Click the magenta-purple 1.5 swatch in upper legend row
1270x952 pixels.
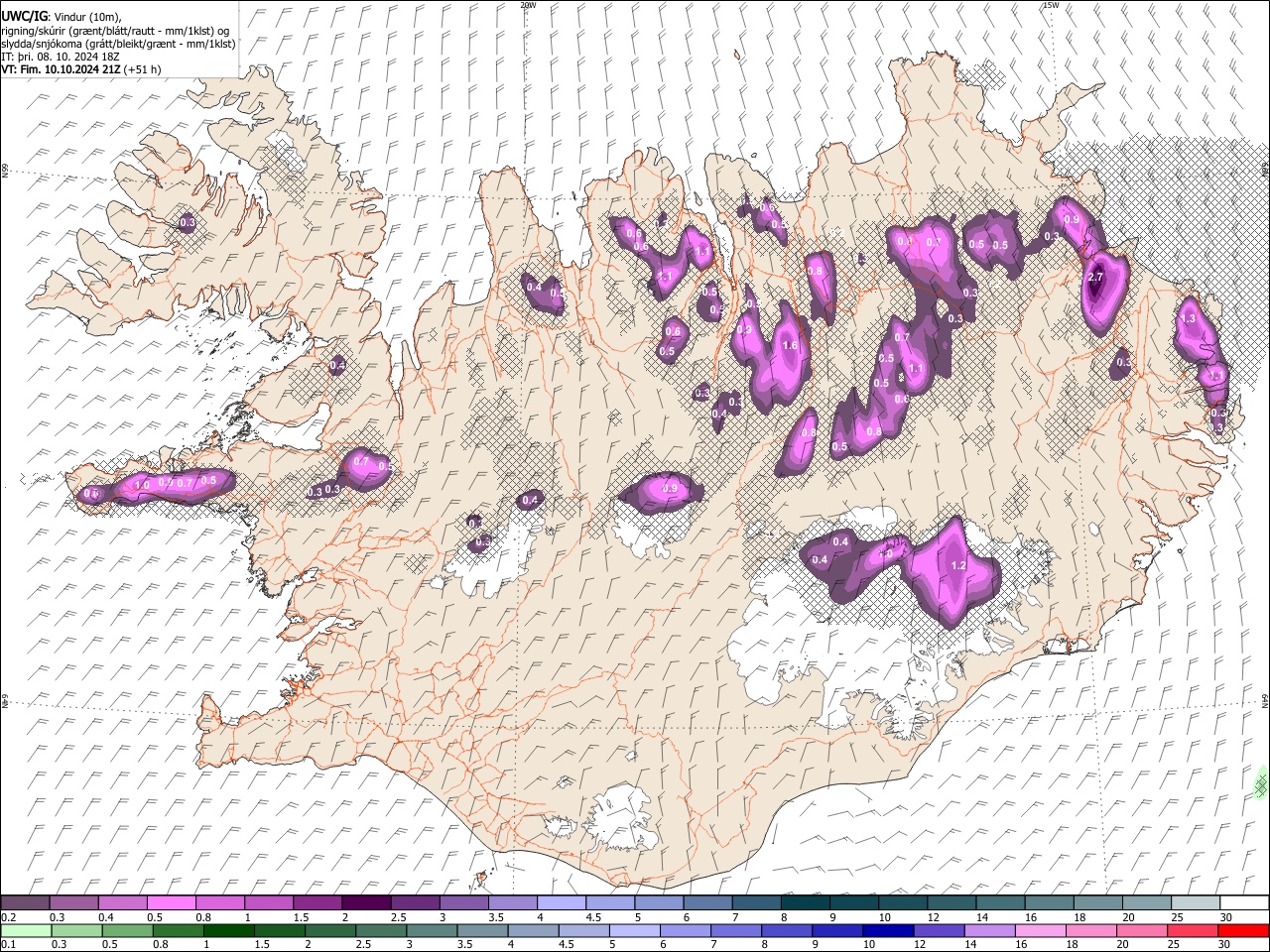click(x=317, y=903)
